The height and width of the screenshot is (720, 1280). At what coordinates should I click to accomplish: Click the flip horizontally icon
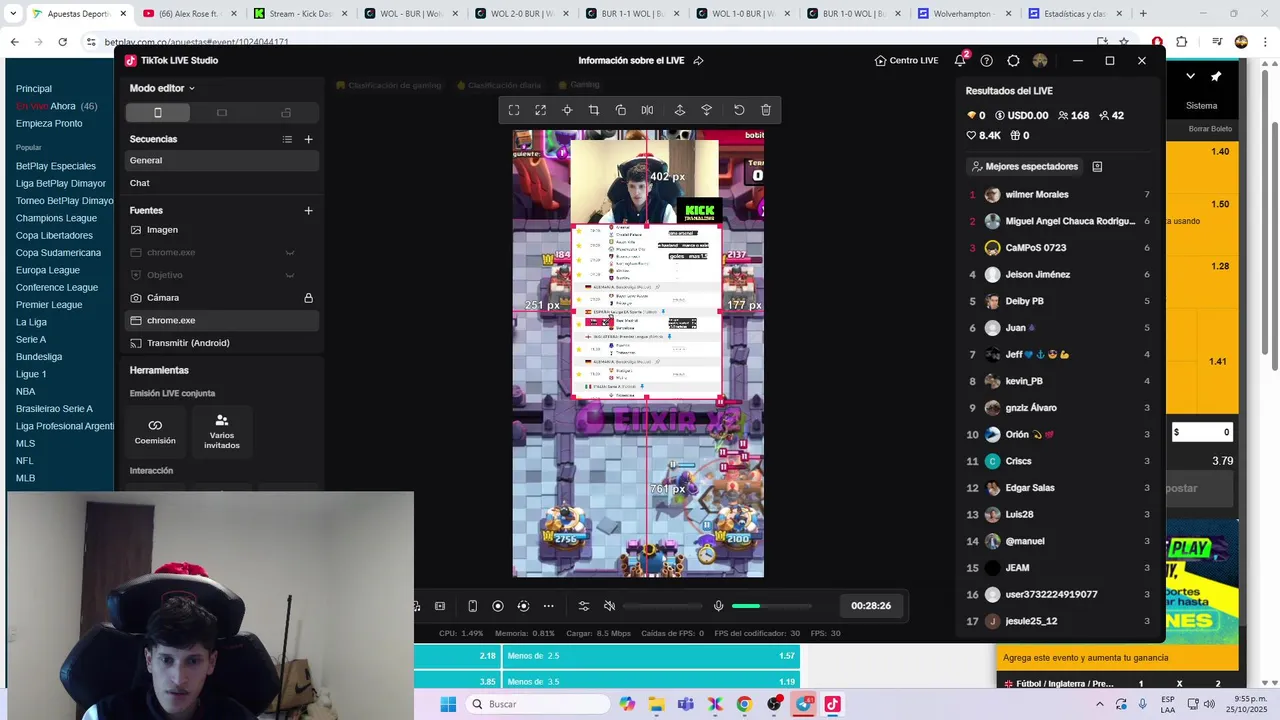coord(647,110)
